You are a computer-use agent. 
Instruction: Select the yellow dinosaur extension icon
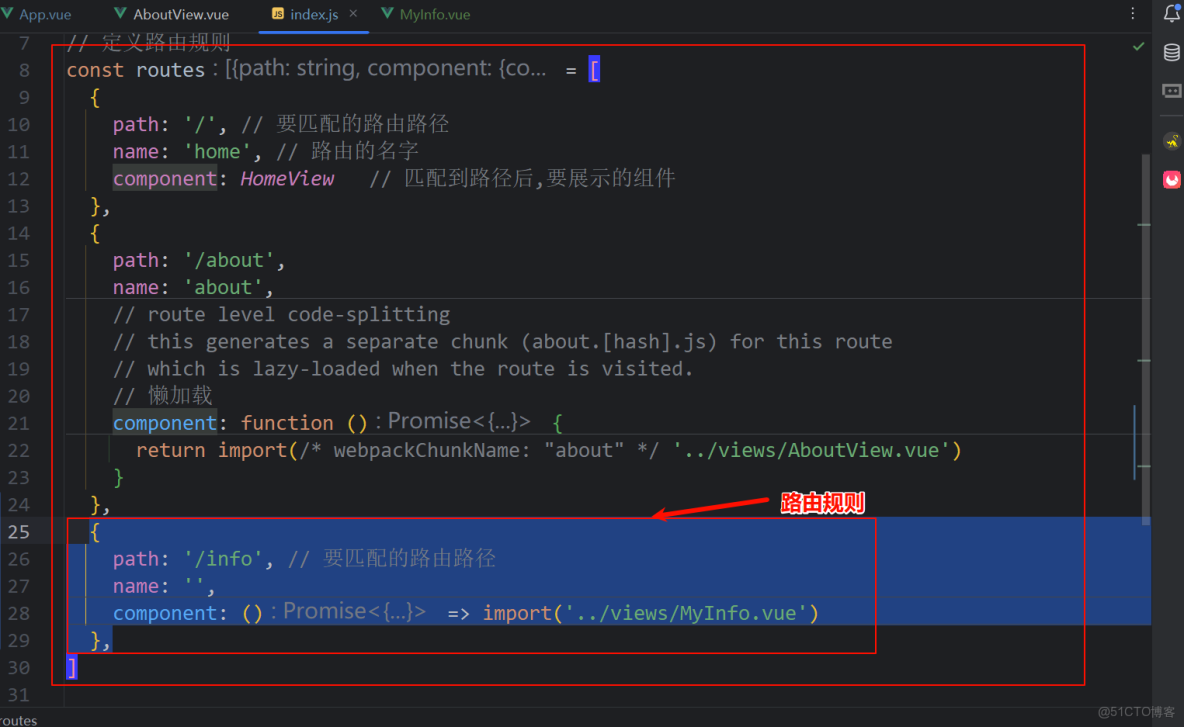coord(1171,142)
